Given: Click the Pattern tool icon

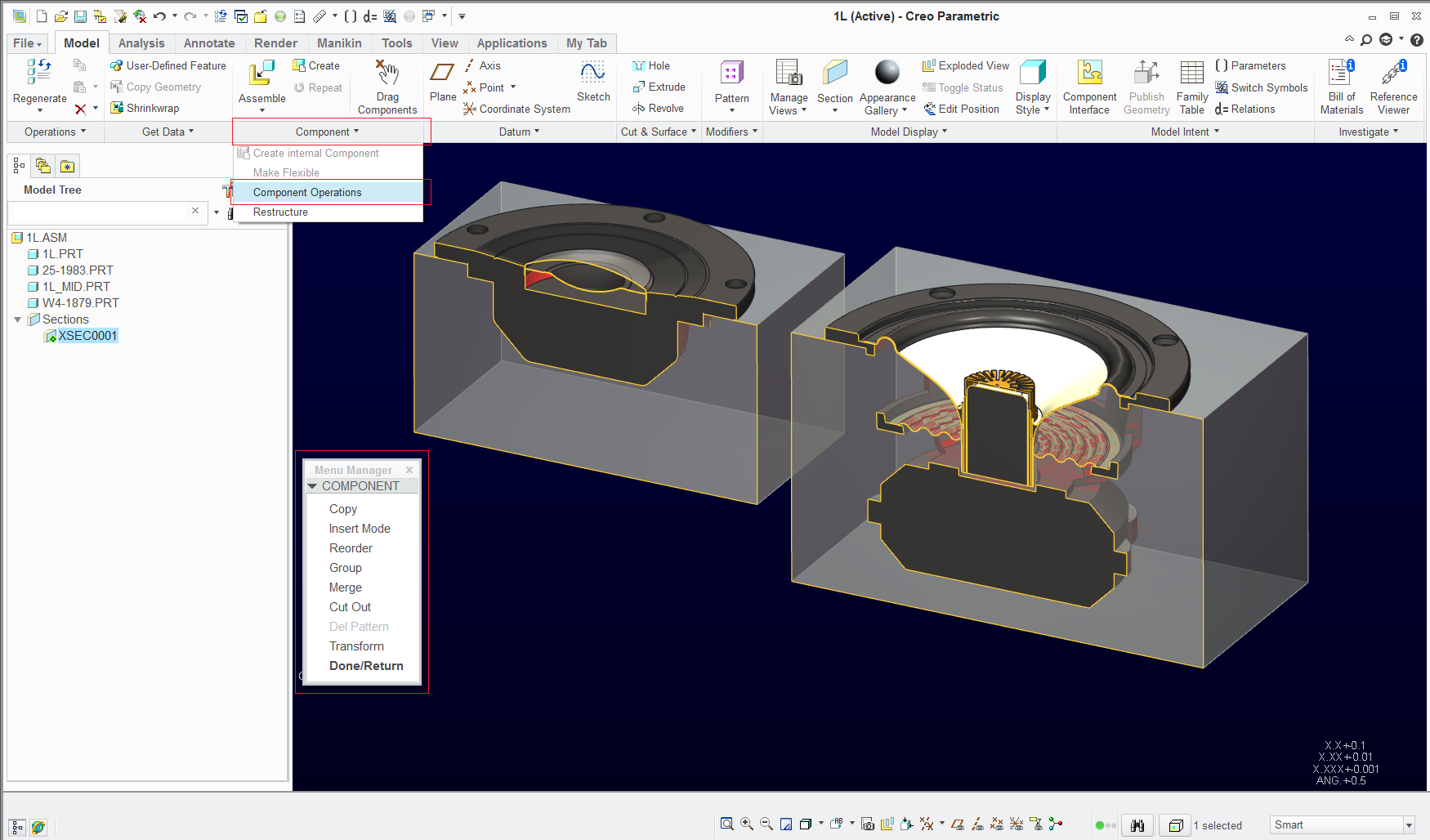Looking at the screenshot, I should (731, 73).
